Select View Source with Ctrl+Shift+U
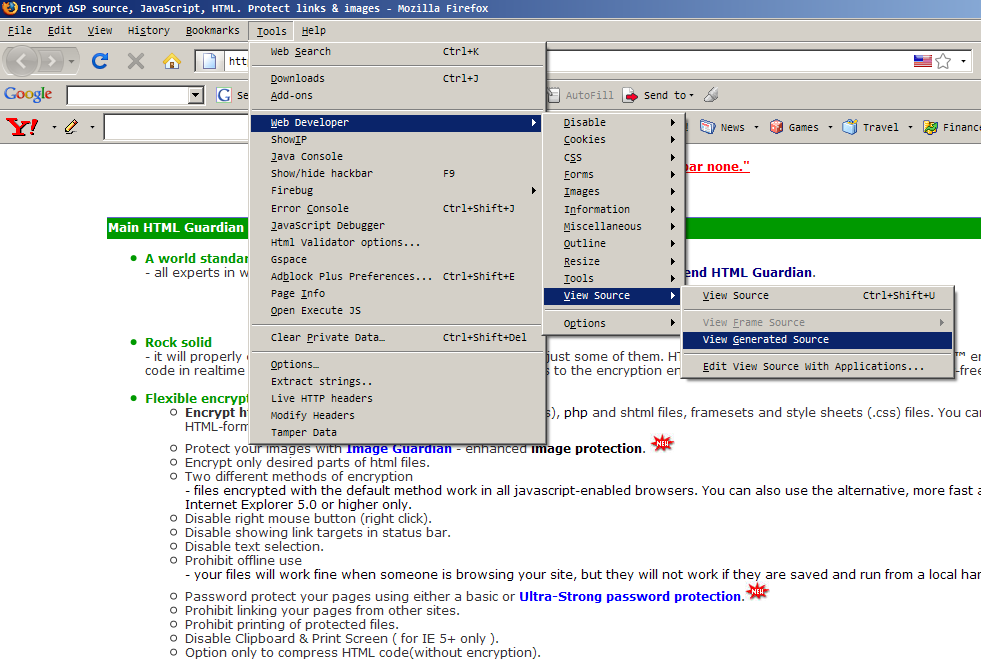Image resolution: width=981 pixels, height=666 pixels. (817, 296)
